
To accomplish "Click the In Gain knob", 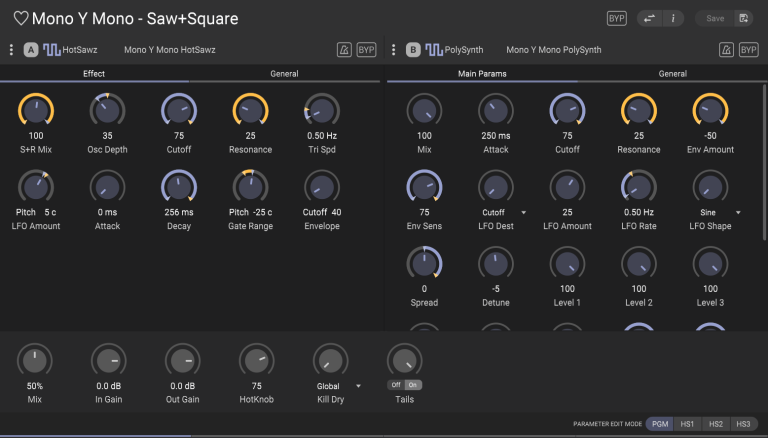I will tap(109, 361).
